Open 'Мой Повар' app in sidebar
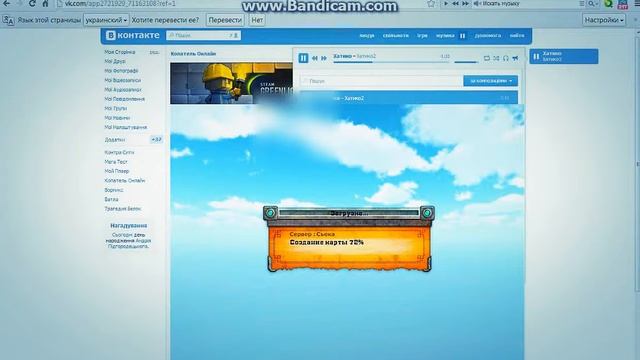Image resolution: width=640 pixels, height=360 pixels. coord(117,171)
